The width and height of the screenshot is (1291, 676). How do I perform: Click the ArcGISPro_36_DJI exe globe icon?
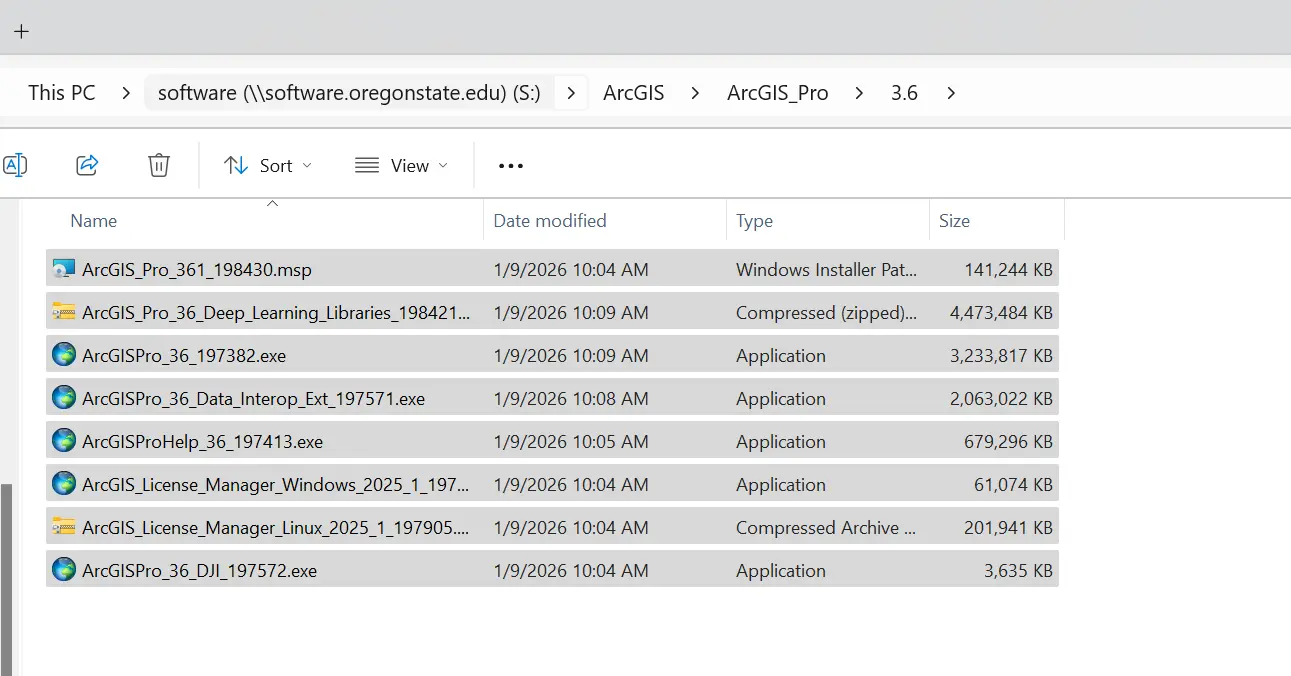pyautogui.click(x=64, y=570)
